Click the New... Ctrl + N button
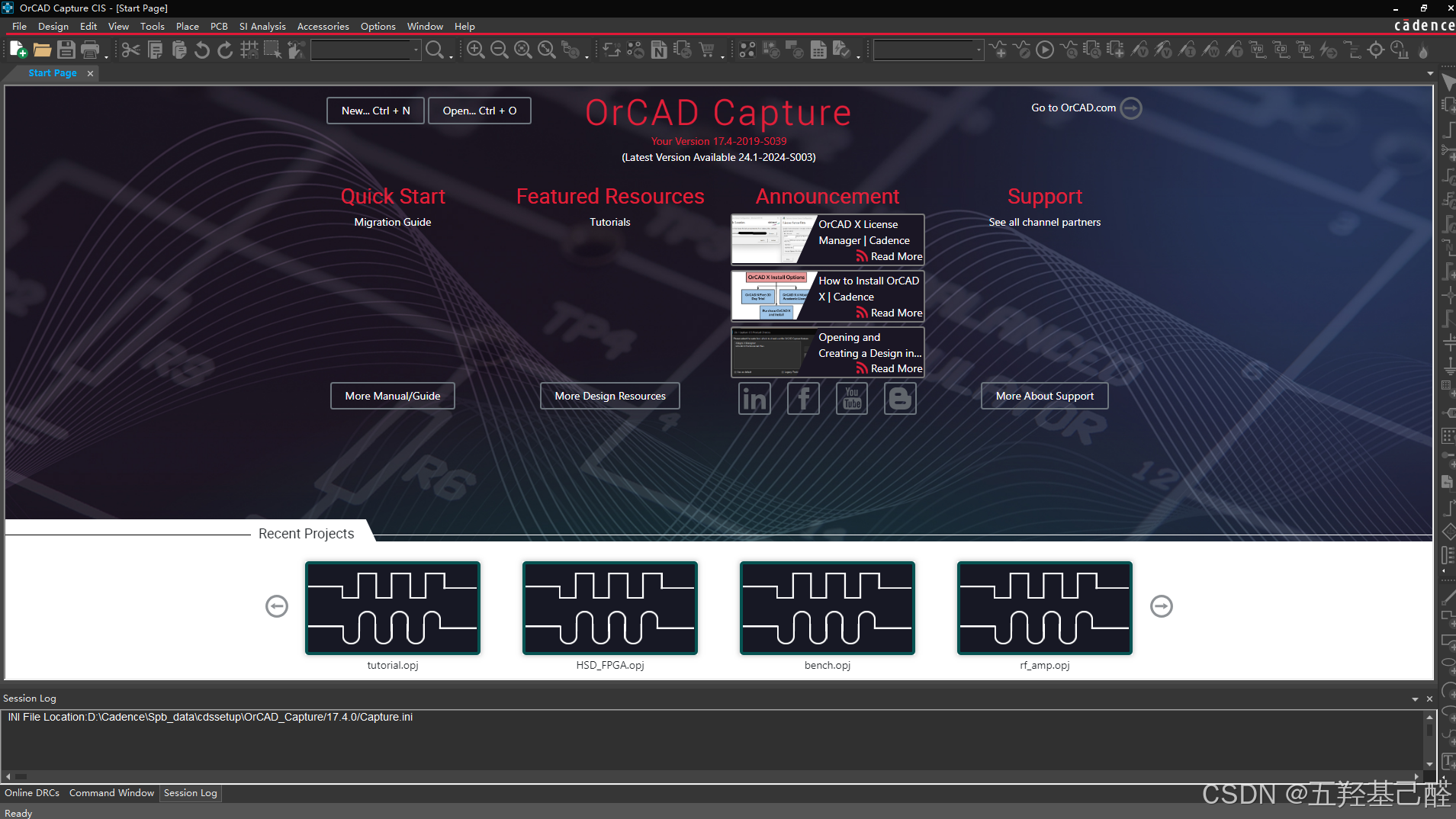This screenshot has width=1456, height=819. (375, 111)
